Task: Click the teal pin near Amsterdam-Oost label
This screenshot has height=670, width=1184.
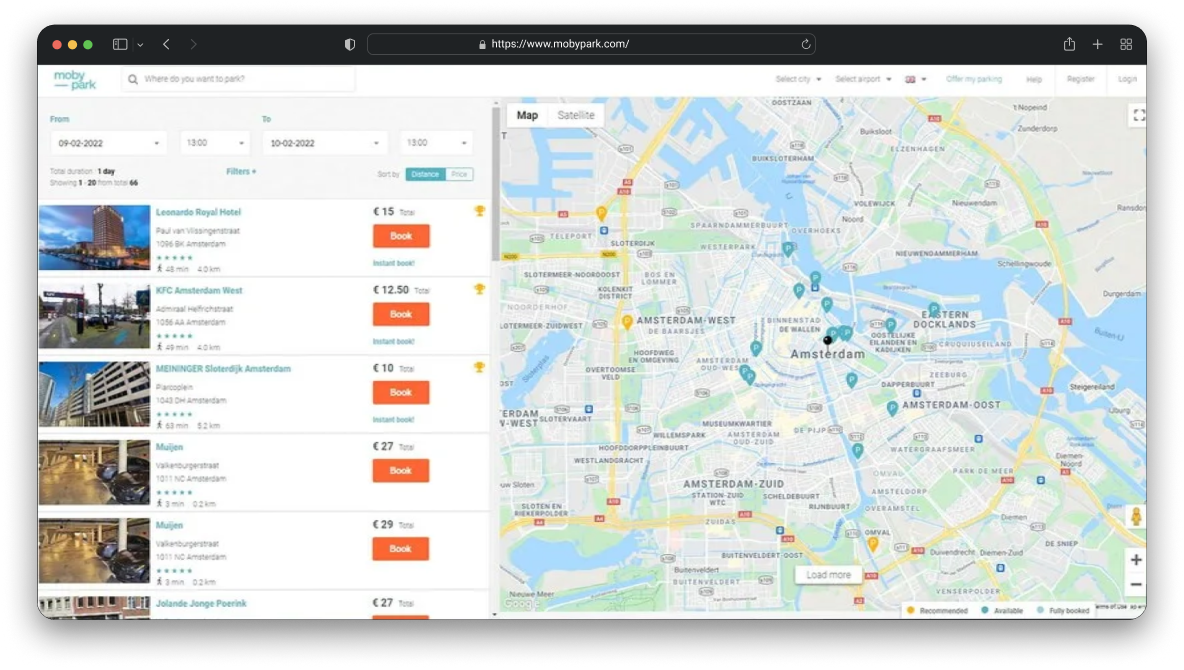Action: click(893, 409)
